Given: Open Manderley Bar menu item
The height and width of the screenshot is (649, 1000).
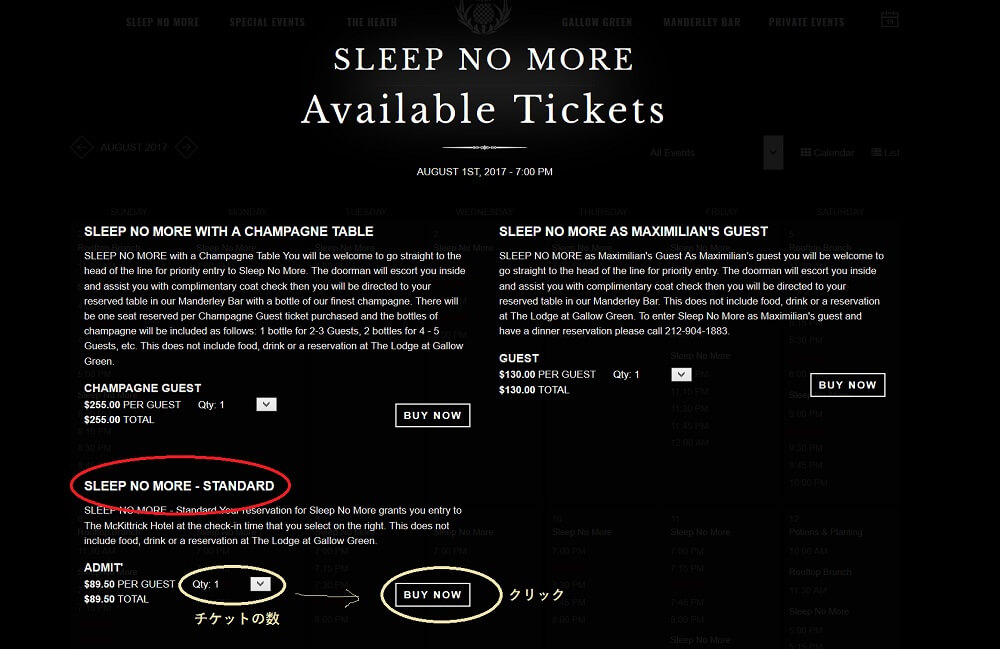Looking at the screenshot, I should 701,22.
